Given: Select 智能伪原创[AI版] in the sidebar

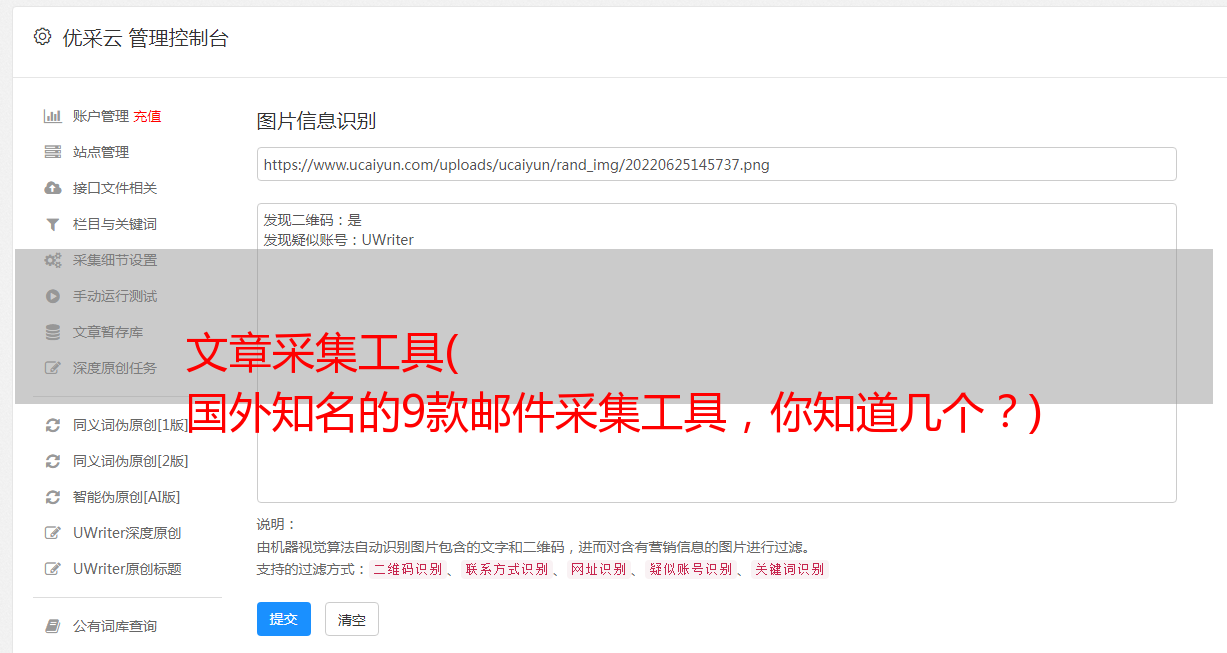Looking at the screenshot, I should pyautogui.click(x=127, y=497).
